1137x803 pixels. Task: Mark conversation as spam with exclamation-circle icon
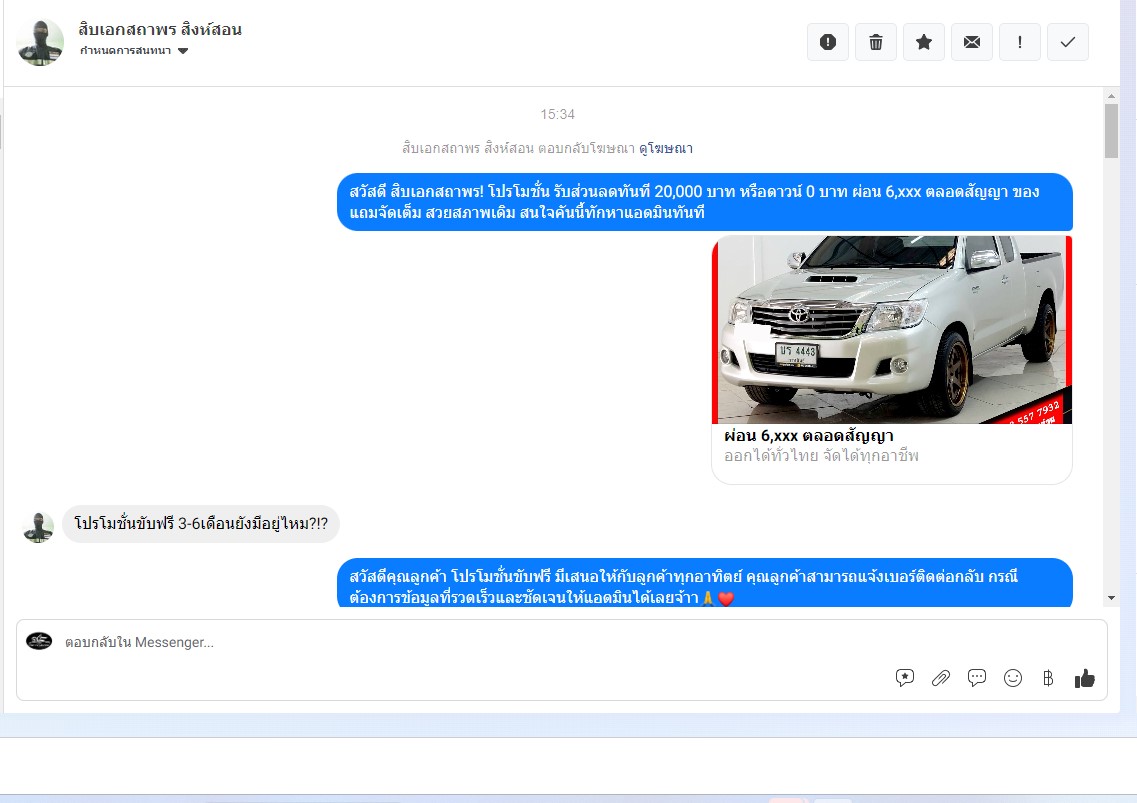827,42
